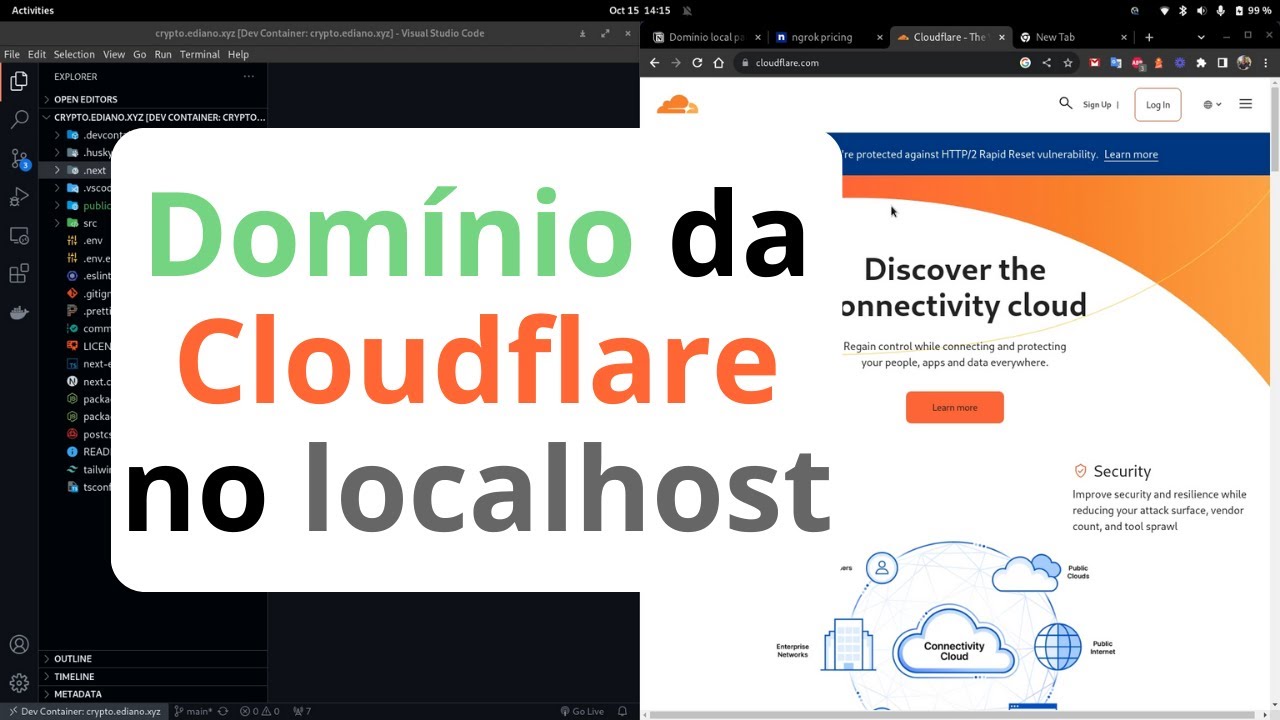The image size is (1280, 720).
Task: Go back in the Chrome browser
Action: point(655,63)
